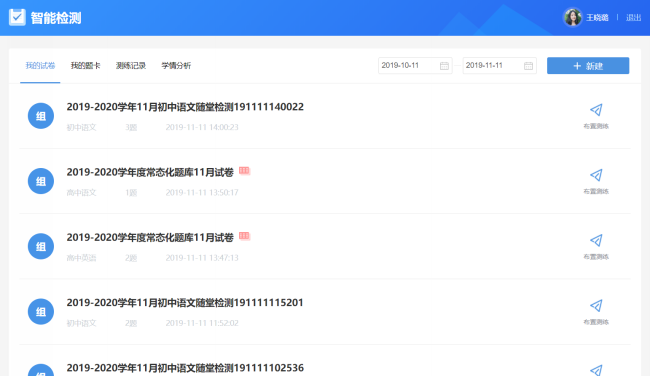
Task: Click the 退出 logout link
Action: point(633,17)
